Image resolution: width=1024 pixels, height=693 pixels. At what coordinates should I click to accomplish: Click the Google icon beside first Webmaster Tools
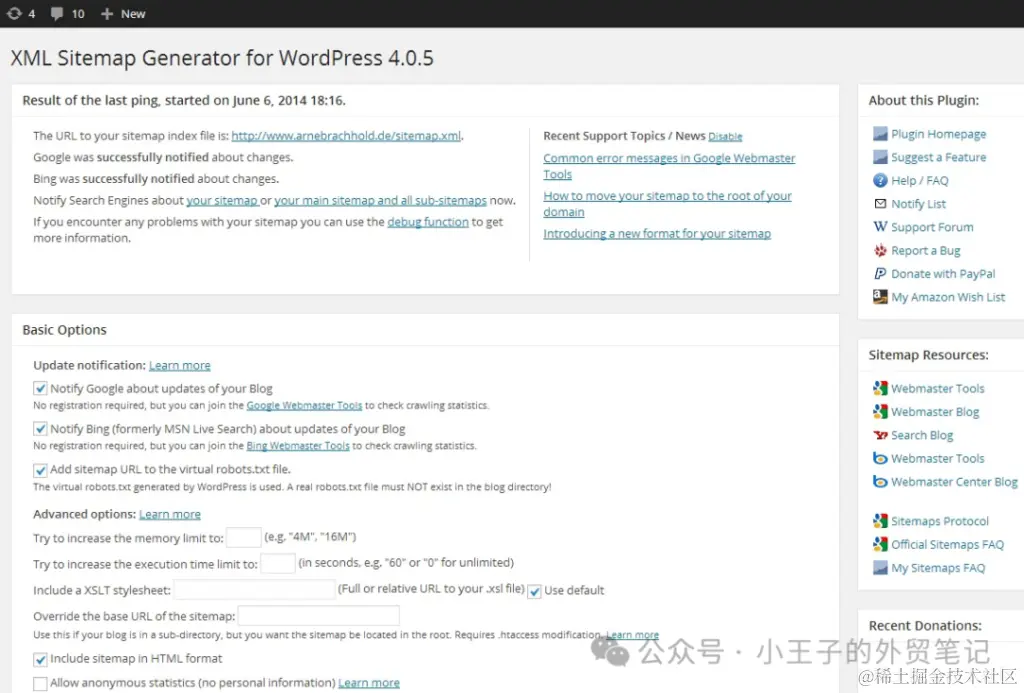point(880,388)
